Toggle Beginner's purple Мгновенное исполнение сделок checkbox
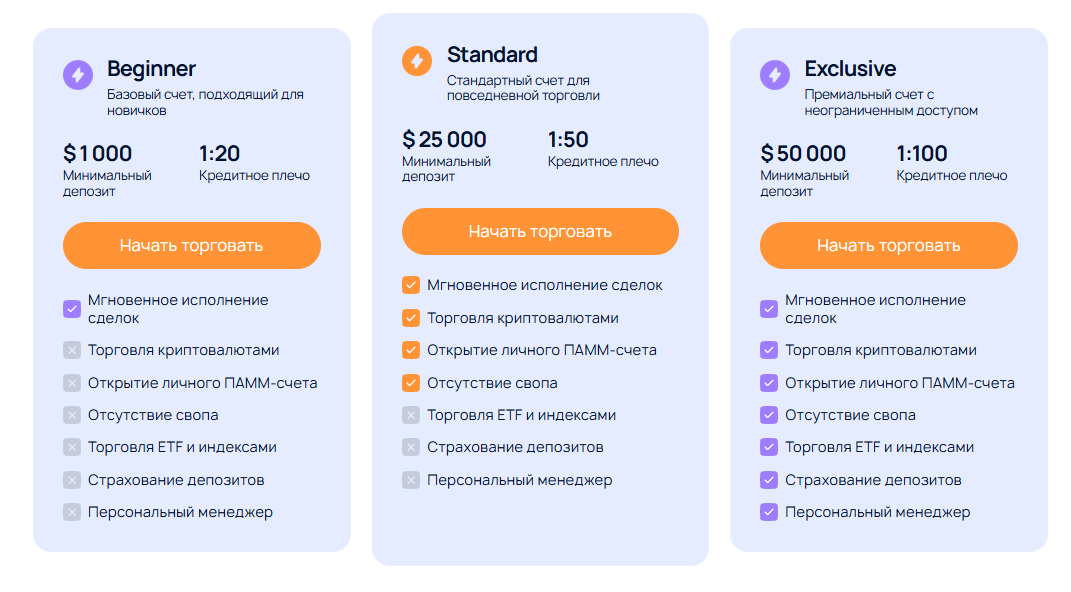This screenshot has height=592, width=1071. click(72, 309)
